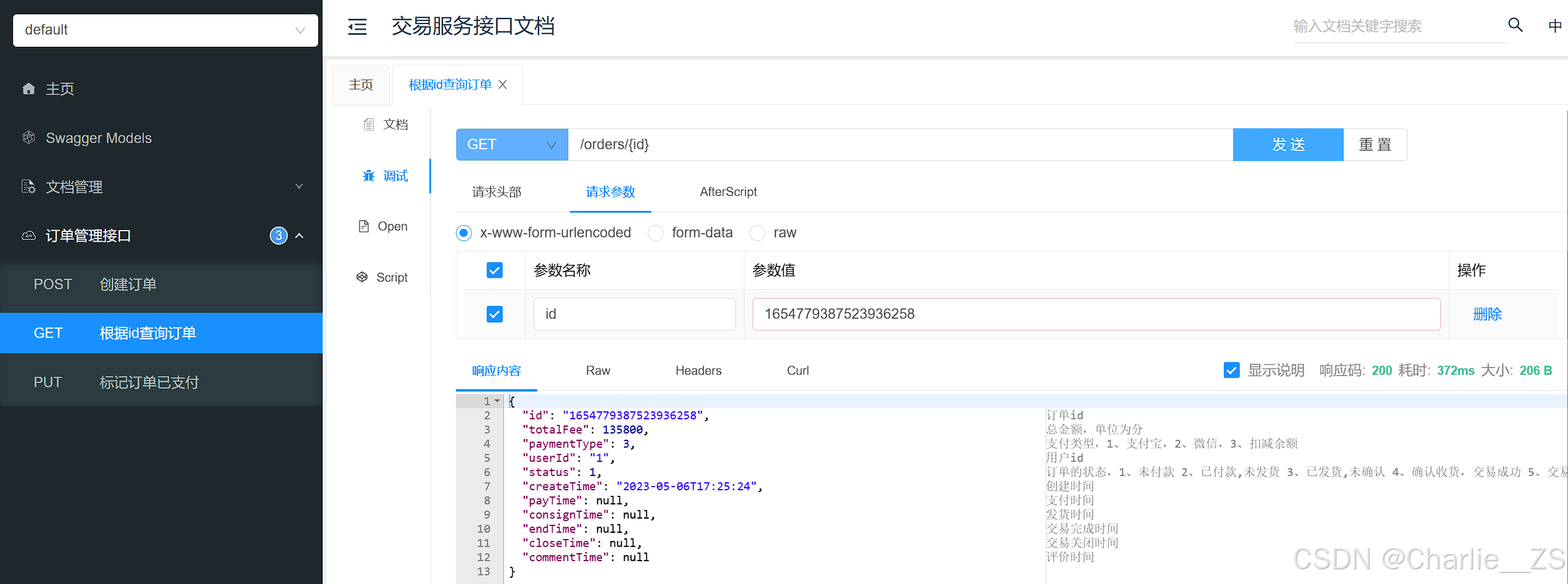Viewport: 1568px width, 584px height.
Task: Click the 删除 link for id
Action: pyautogui.click(x=1487, y=314)
